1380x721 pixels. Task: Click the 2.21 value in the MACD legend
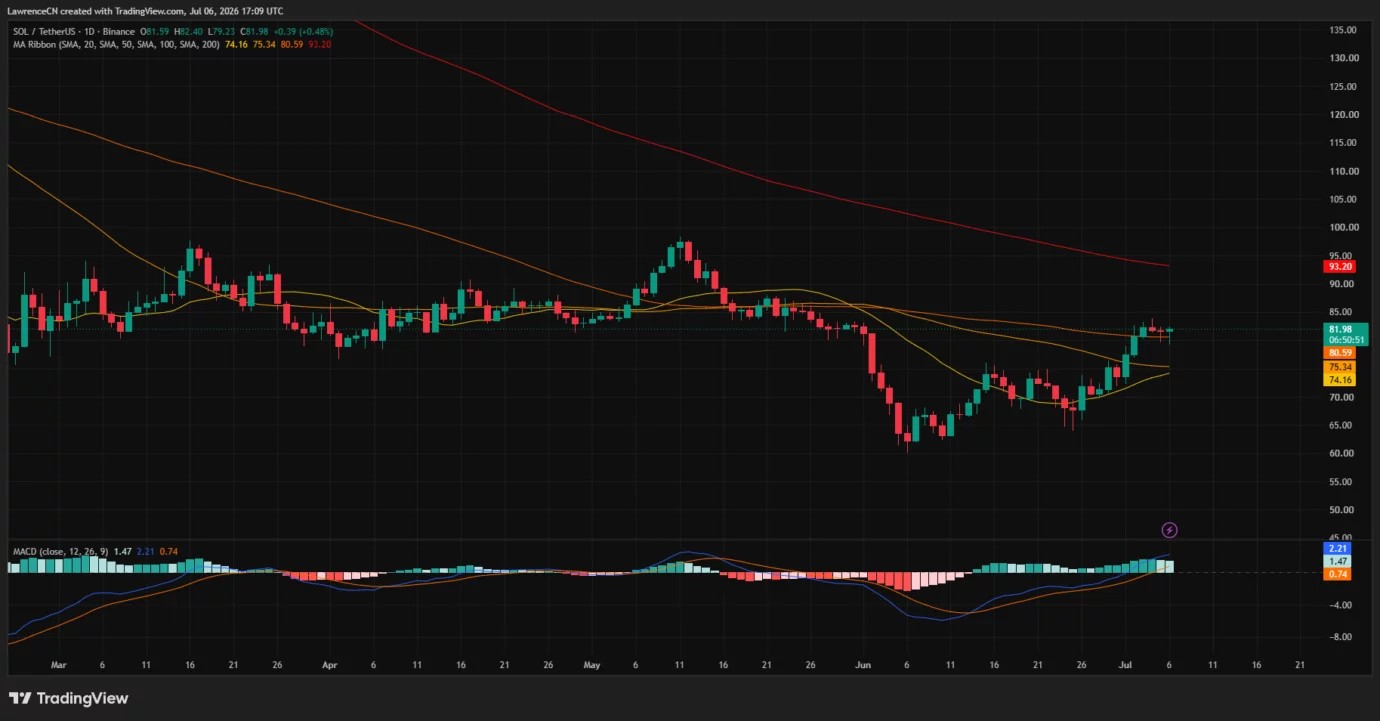coord(144,552)
